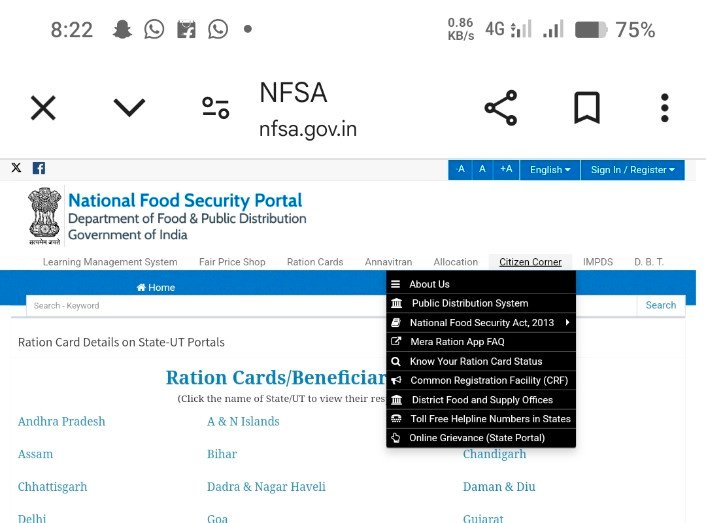Viewport: 706px width, 523px height.
Task: Open Daman & Diu link
Action: point(499,487)
